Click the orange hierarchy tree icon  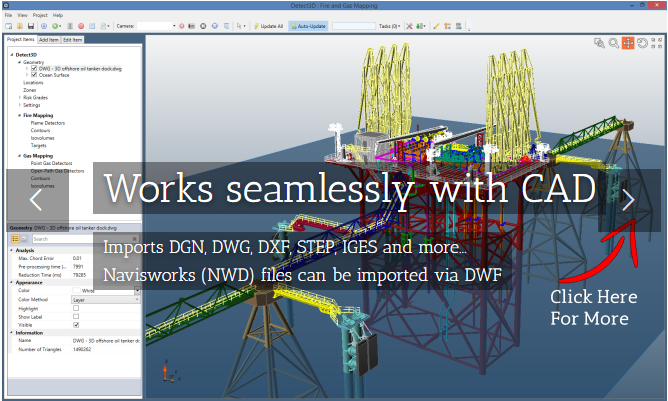447,26
